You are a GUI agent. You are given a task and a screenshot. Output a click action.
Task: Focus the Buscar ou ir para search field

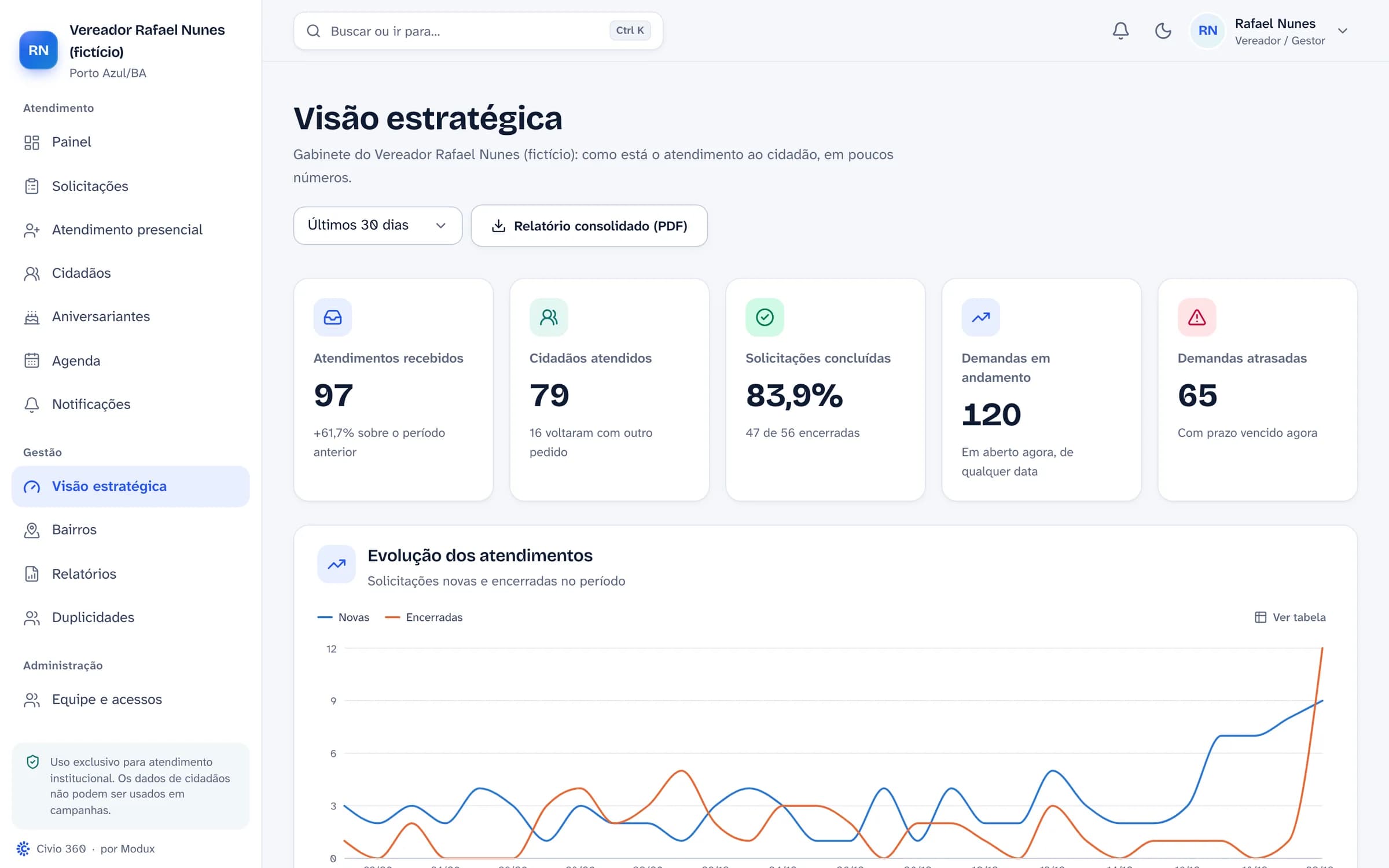click(x=478, y=31)
